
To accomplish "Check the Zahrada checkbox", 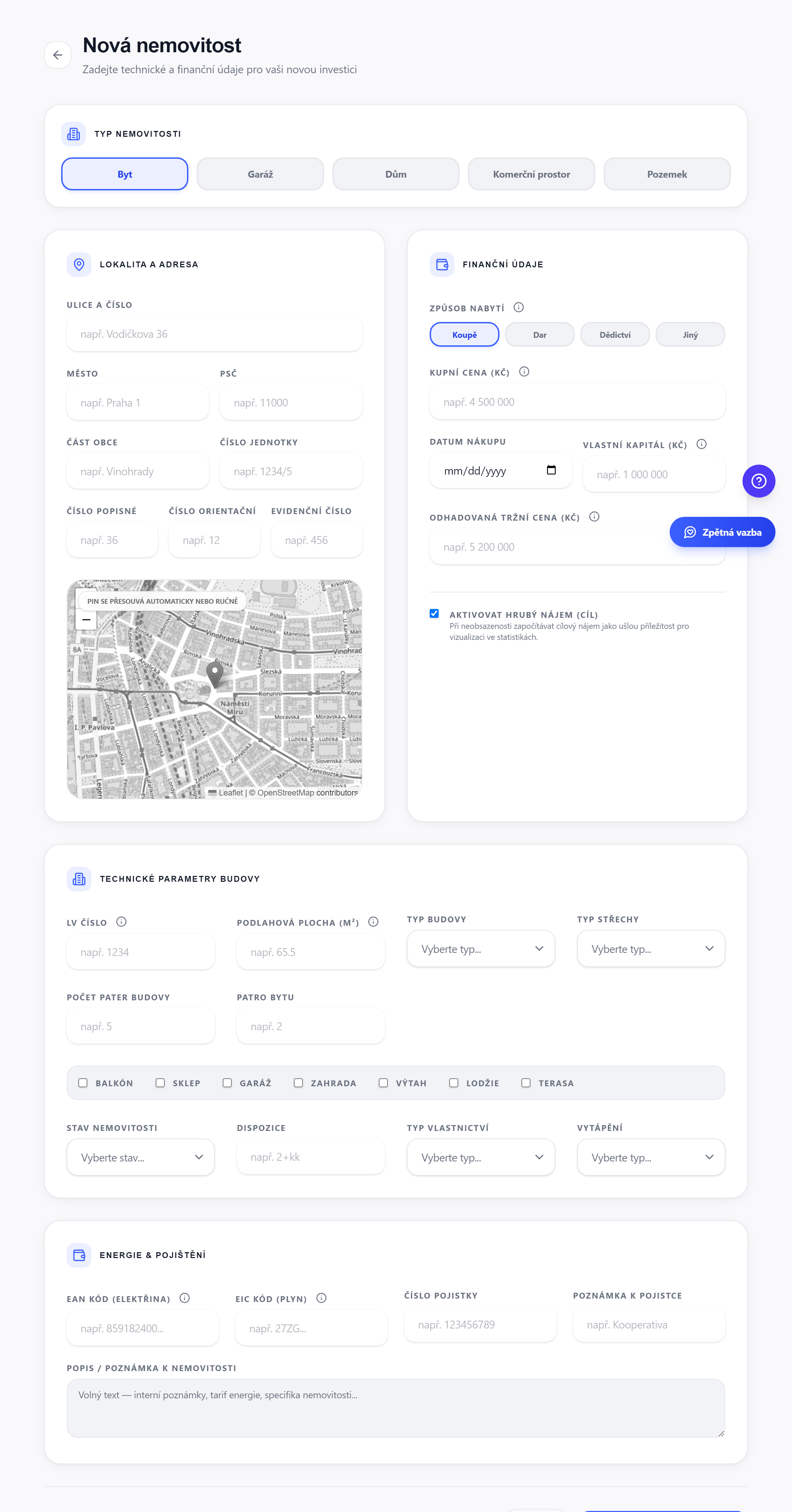I will [x=298, y=1083].
